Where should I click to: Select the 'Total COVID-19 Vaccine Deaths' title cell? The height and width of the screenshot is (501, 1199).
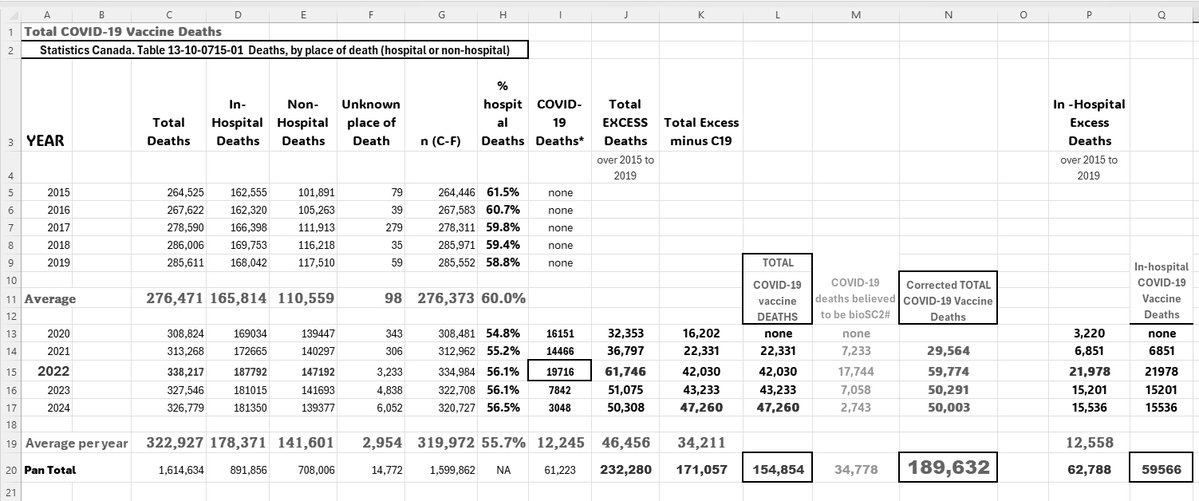(123, 31)
